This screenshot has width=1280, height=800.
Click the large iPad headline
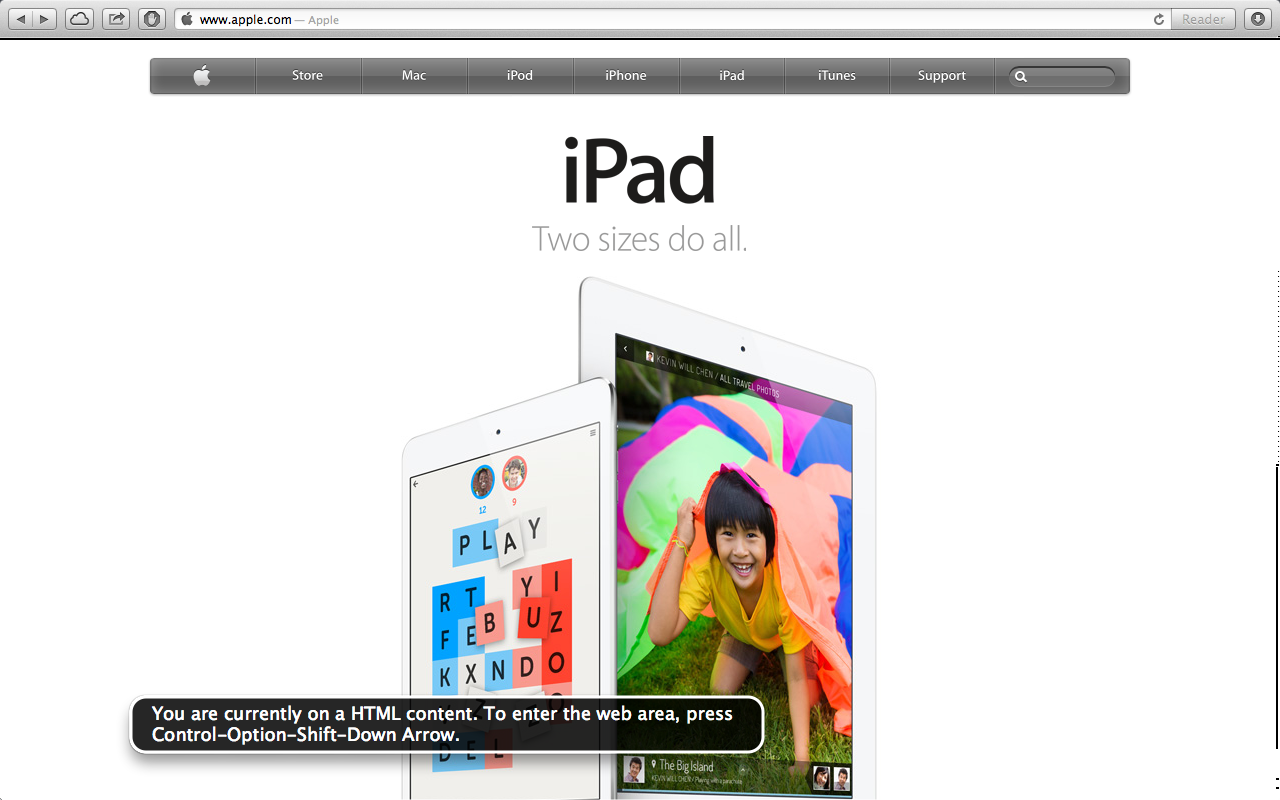click(x=640, y=170)
